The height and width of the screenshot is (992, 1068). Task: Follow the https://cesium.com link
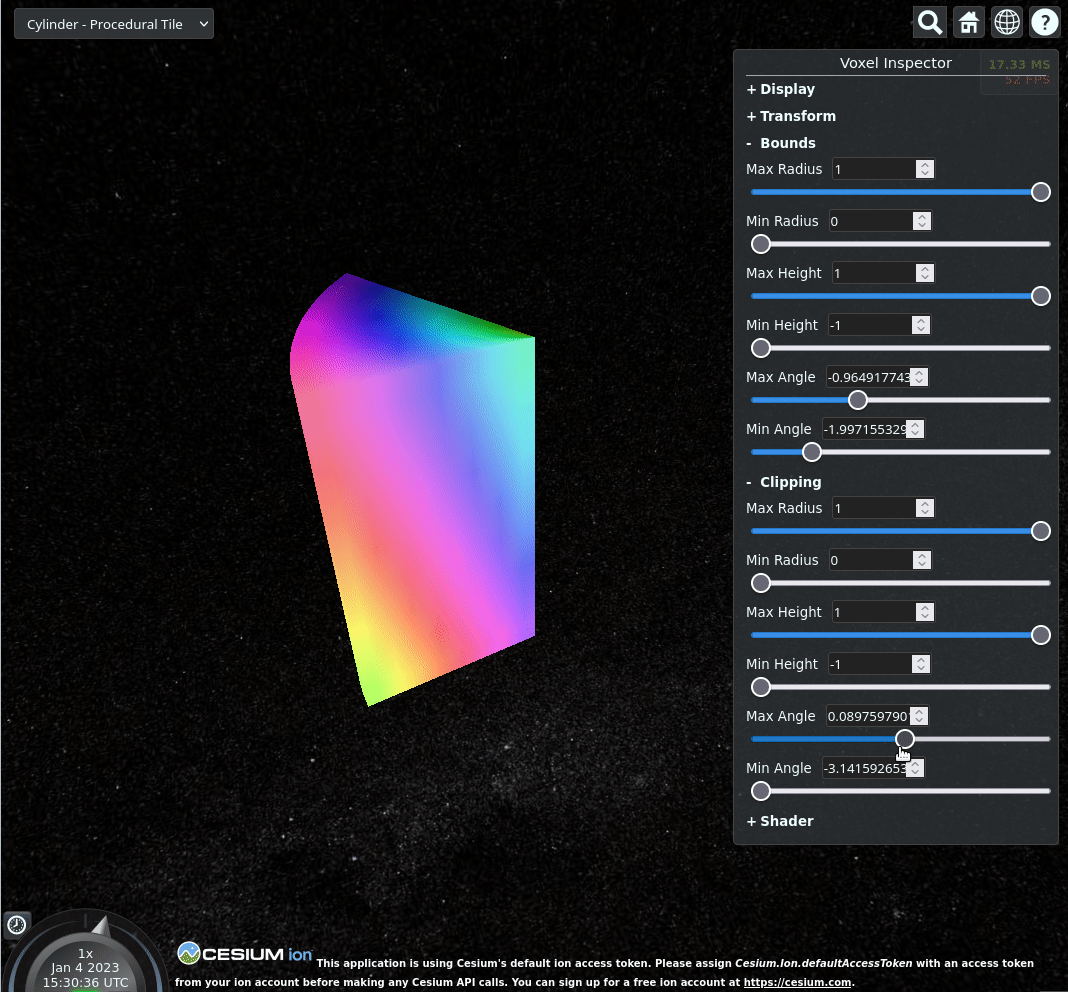[797, 982]
